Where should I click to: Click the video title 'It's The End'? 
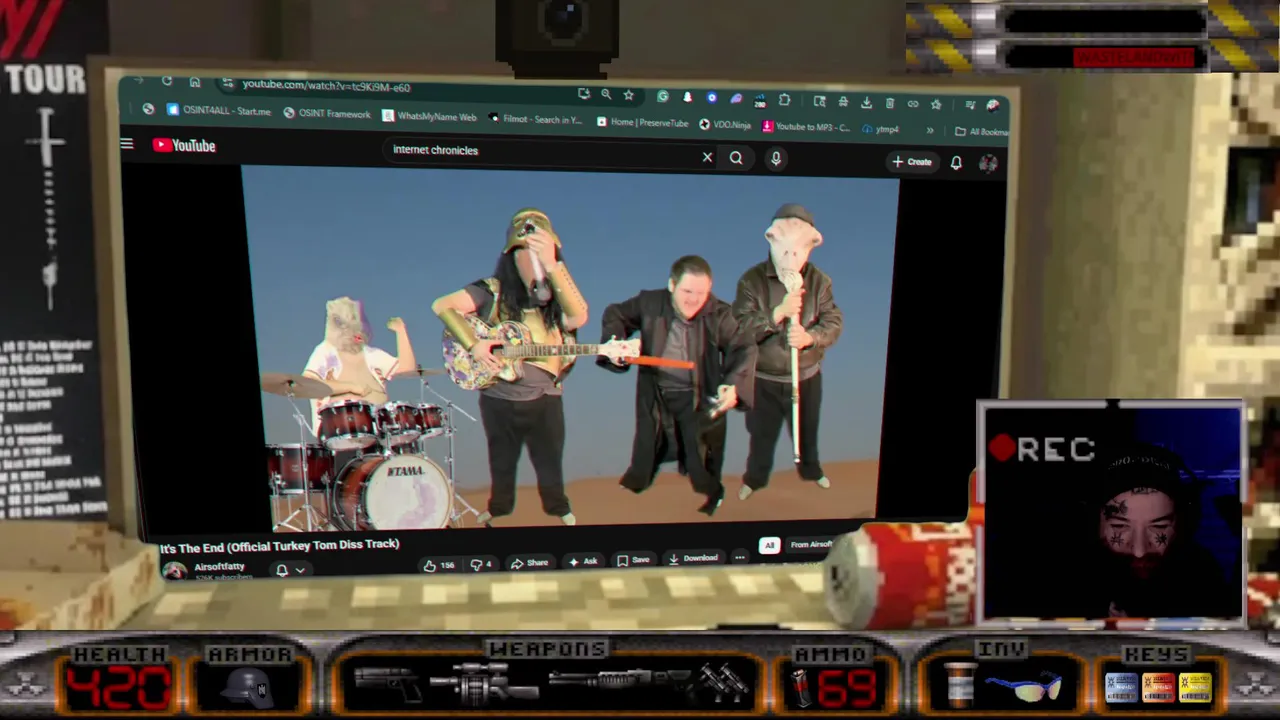(279, 546)
